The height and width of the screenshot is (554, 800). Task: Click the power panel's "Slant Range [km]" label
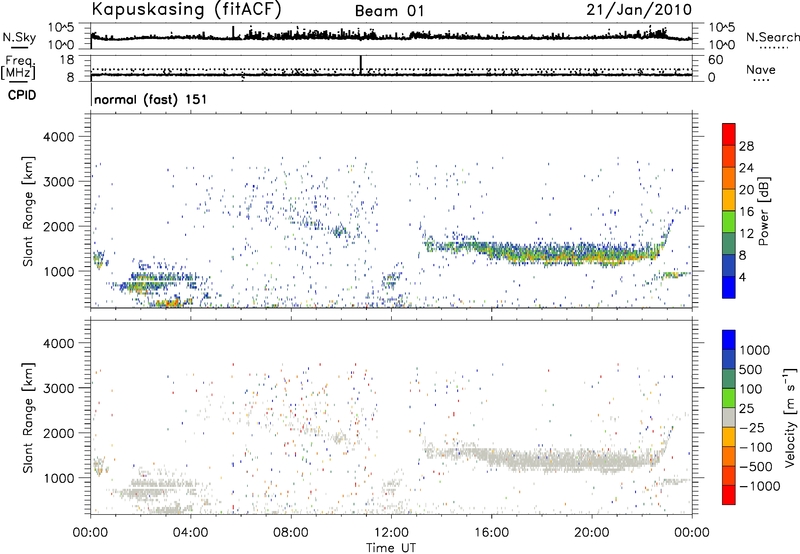pyautogui.click(x=28, y=211)
